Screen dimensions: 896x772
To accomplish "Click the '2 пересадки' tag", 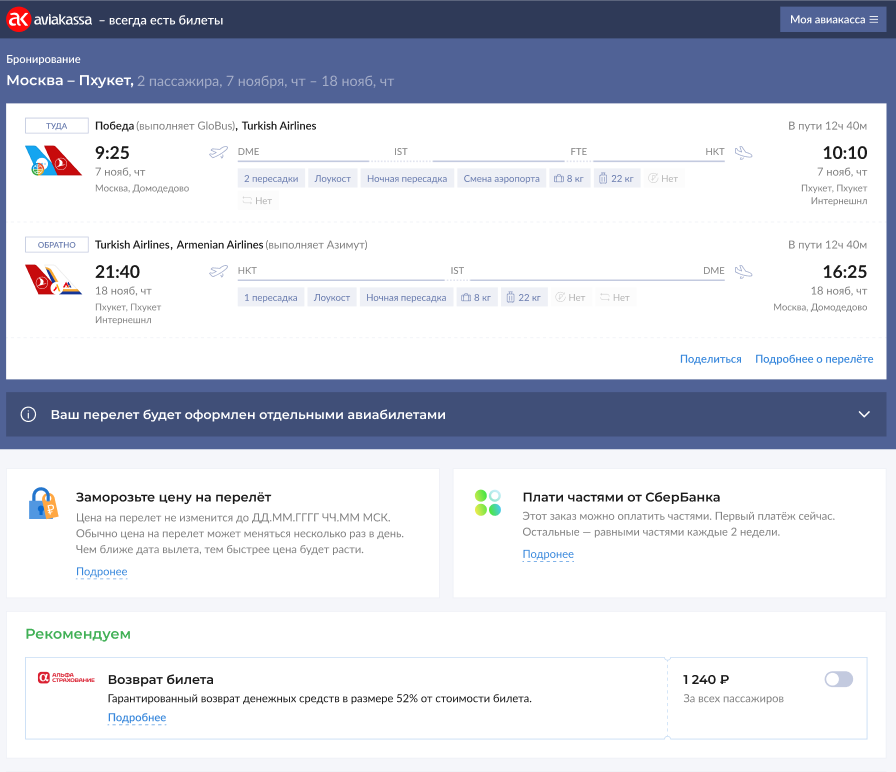I will [271, 179].
